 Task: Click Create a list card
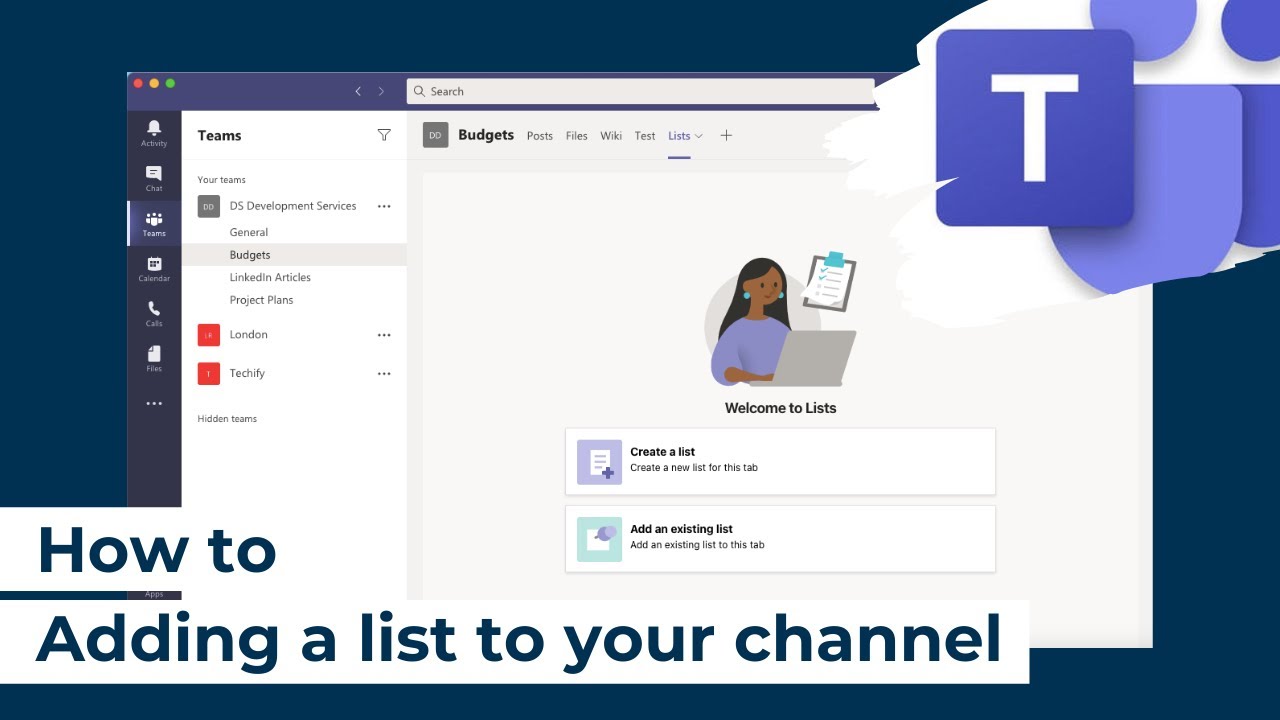pos(780,462)
